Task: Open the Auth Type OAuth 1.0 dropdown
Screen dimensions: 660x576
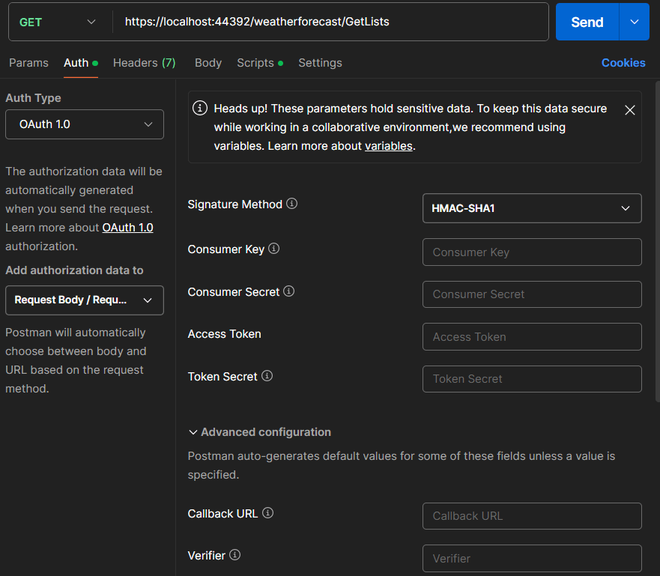Action: click(84, 125)
